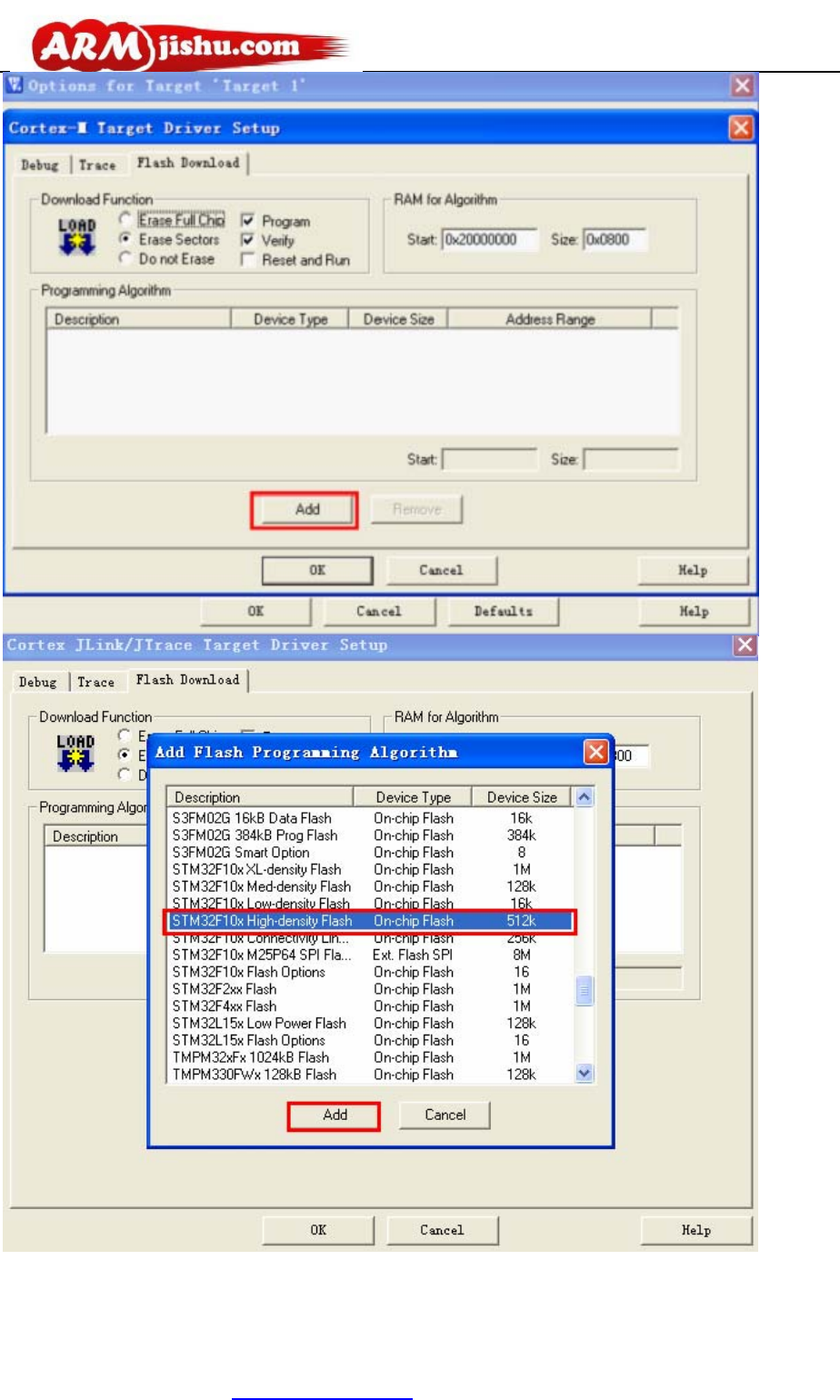
Task: Click Help in Options for Target window
Action: tap(695, 611)
